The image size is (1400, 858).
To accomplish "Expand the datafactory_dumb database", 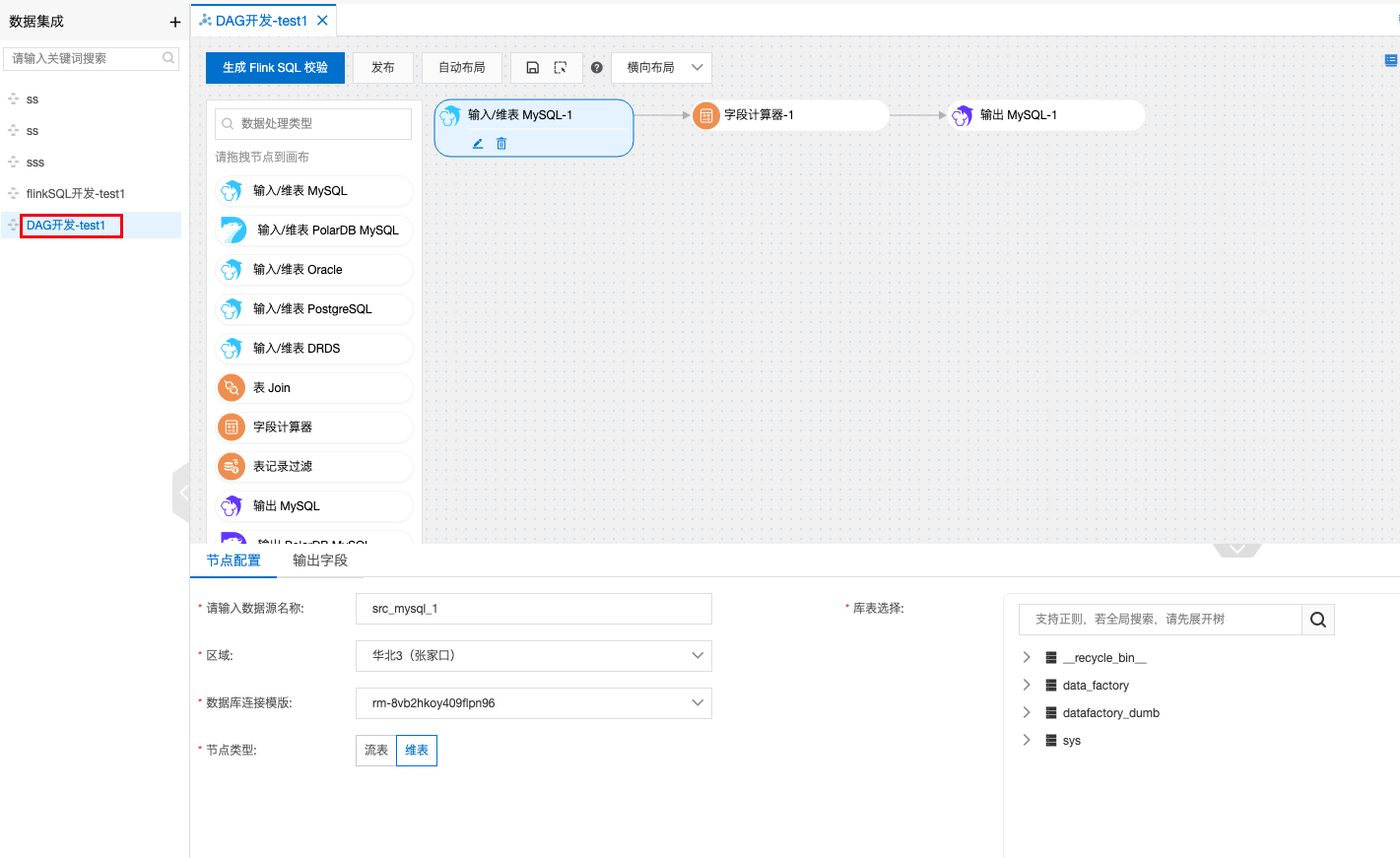I will coord(1027,712).
